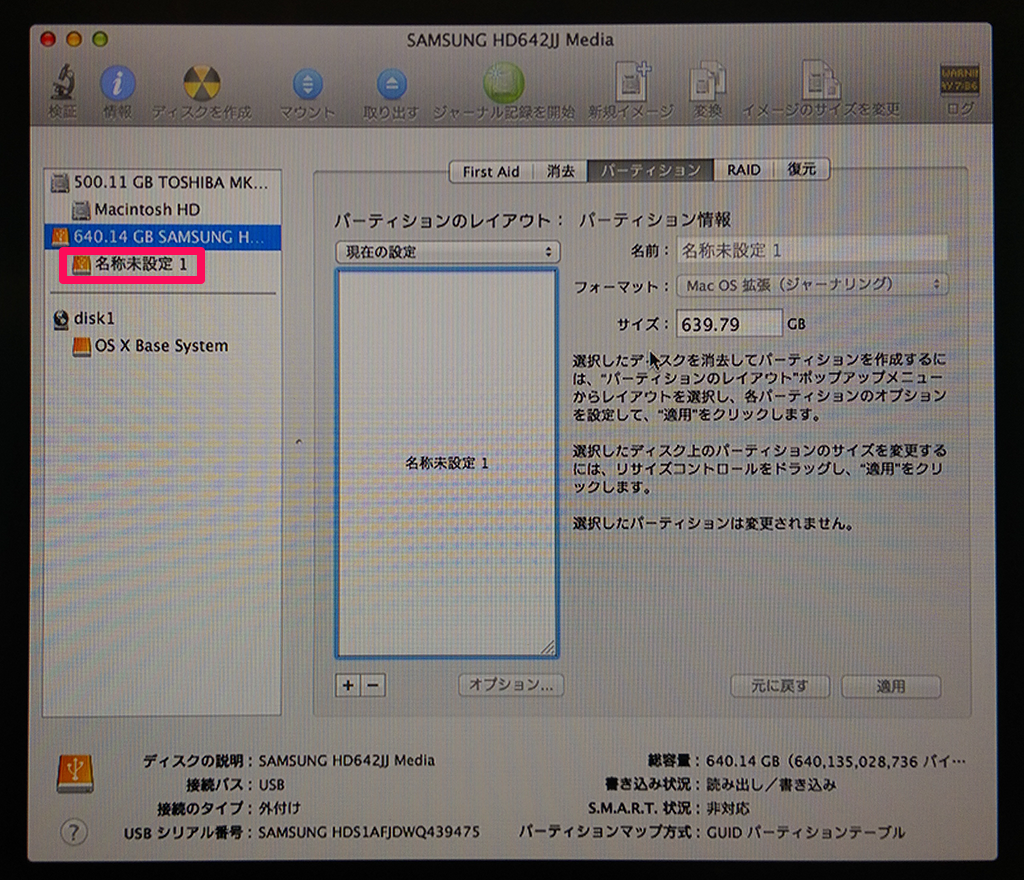Click the Verify microscope toolbar icon
Screen dimensions: 1024x880
tap(63, 85)
